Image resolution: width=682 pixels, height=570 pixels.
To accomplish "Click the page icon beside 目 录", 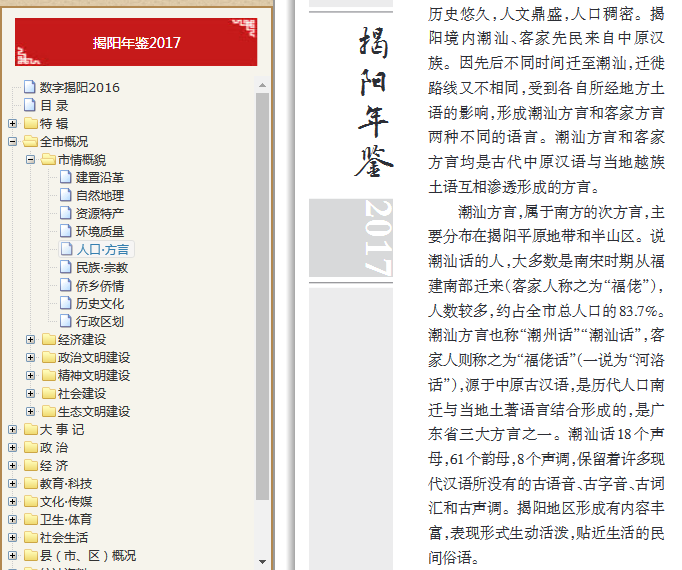I will click(x=30, y=105).
